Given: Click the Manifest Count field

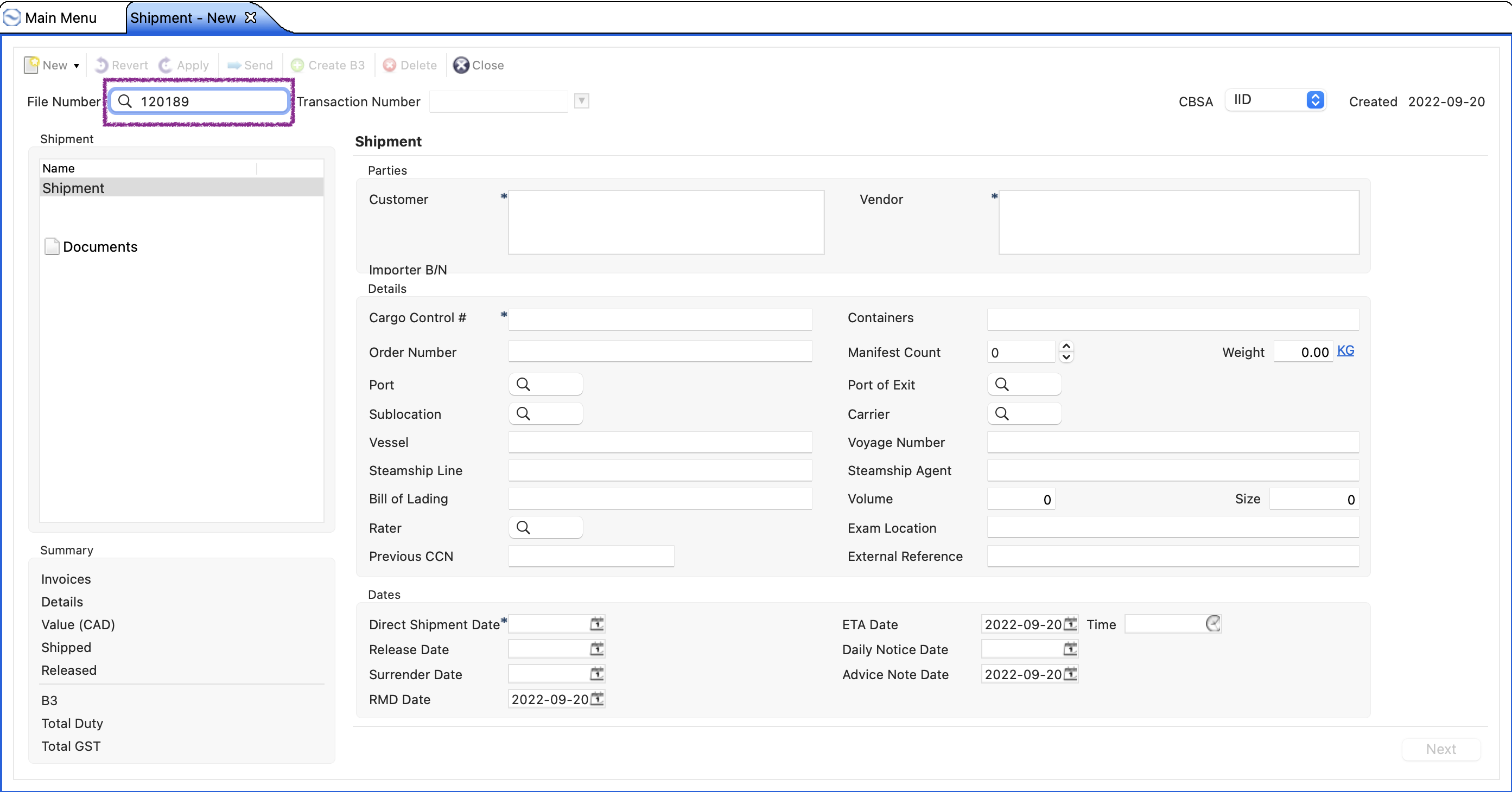Looking at the screenshot, I should point(1021,352).
